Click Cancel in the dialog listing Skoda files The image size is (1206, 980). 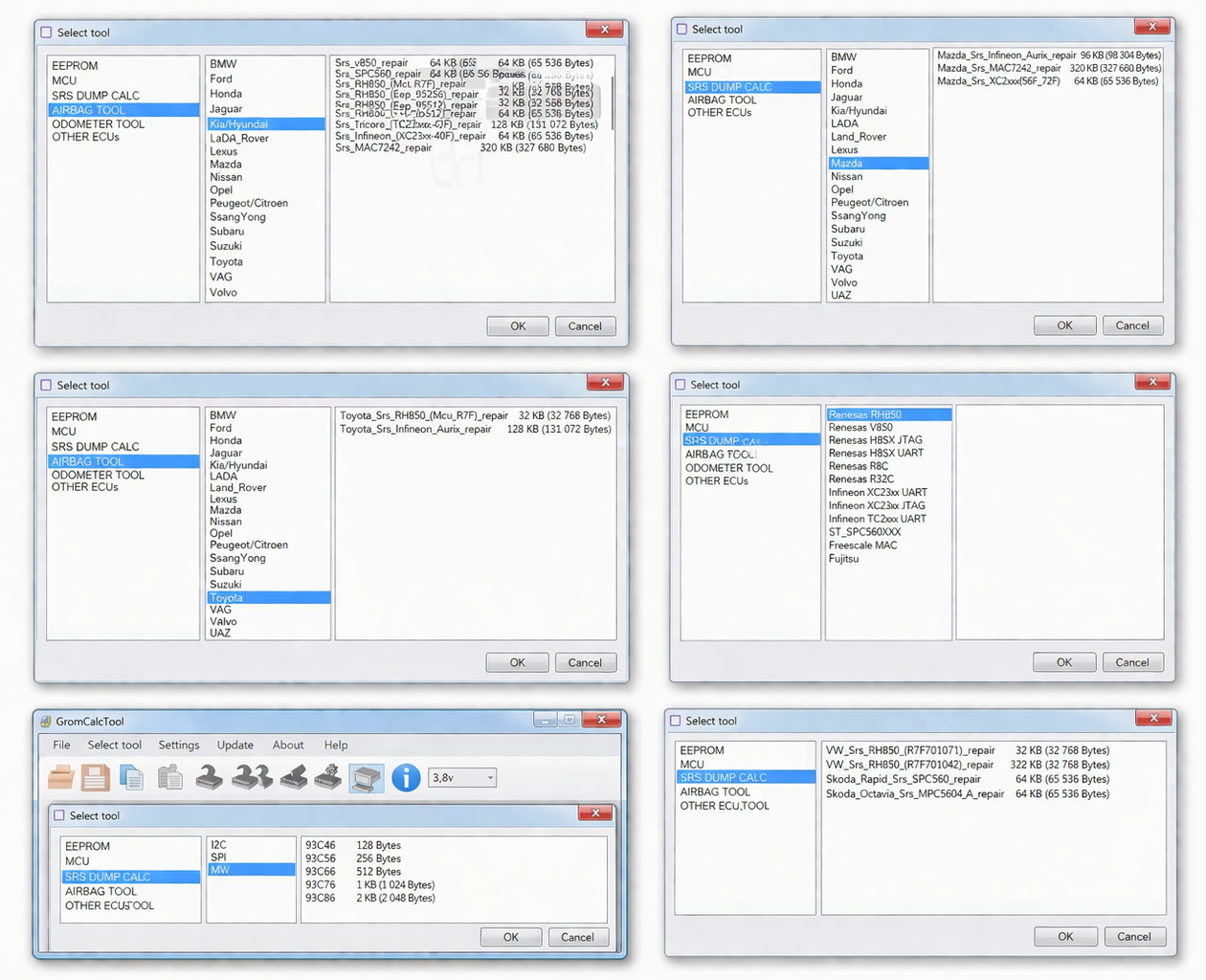[1134, 936]
